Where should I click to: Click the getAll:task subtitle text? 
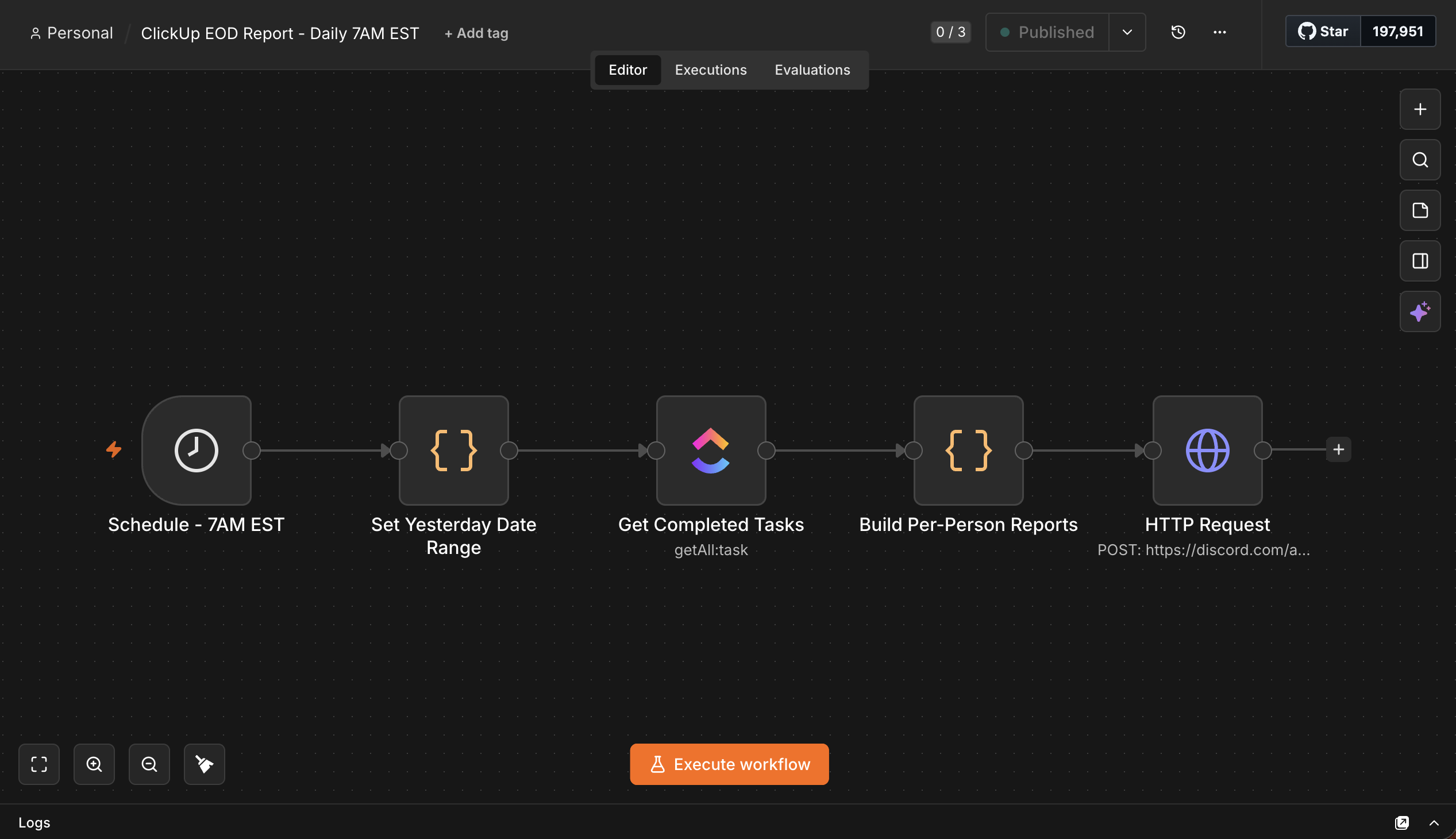[x=711, y=550]
